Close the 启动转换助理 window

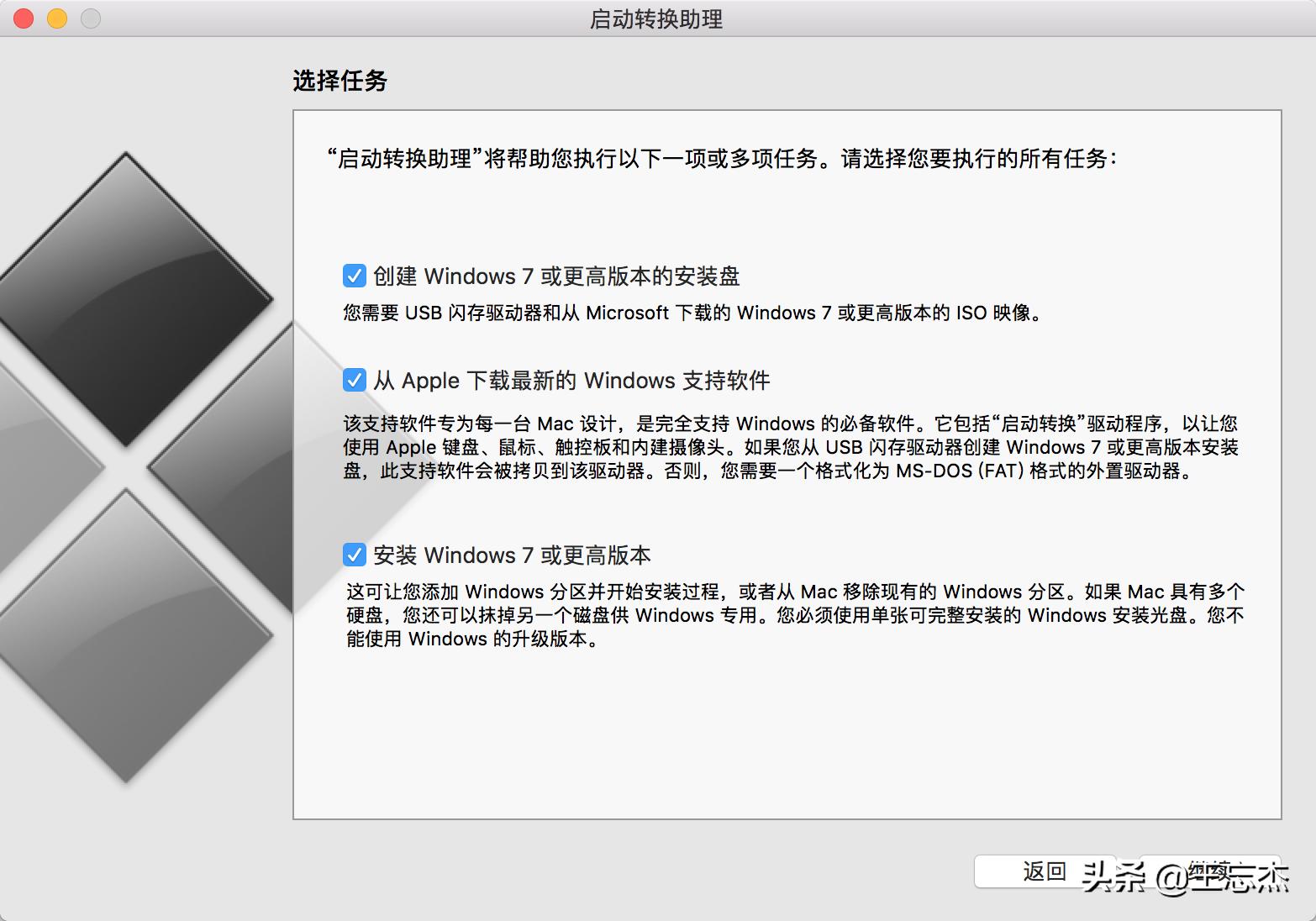click(x=22, y=17)
